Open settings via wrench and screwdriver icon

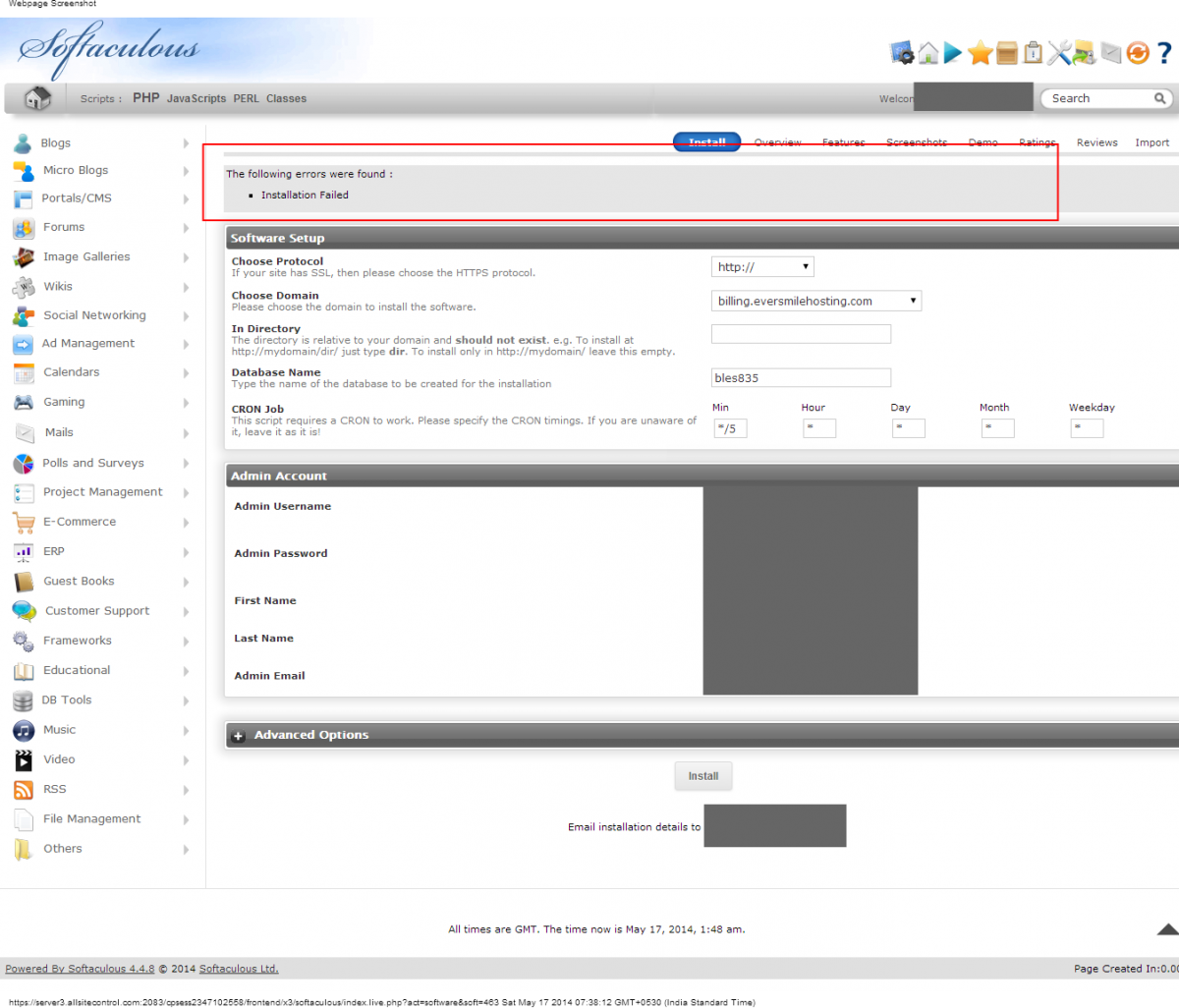coord(1058,52)
